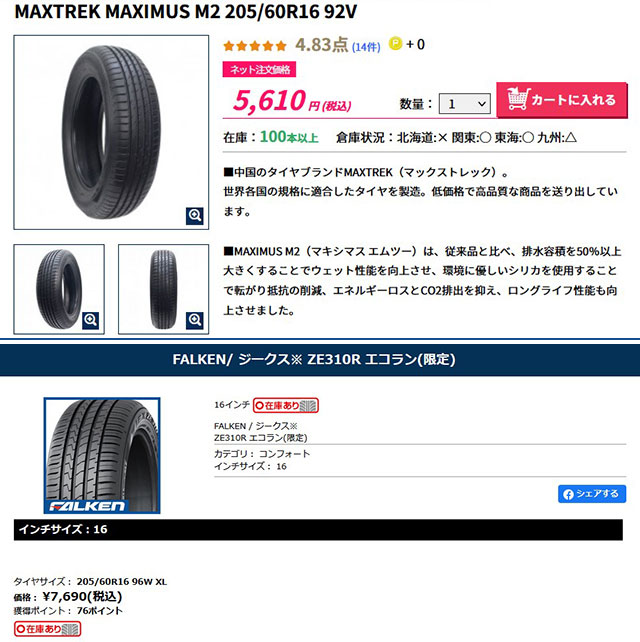Click the yellow P point coin icon
This screenshot has width=640, height=642.
click(396, 43)
